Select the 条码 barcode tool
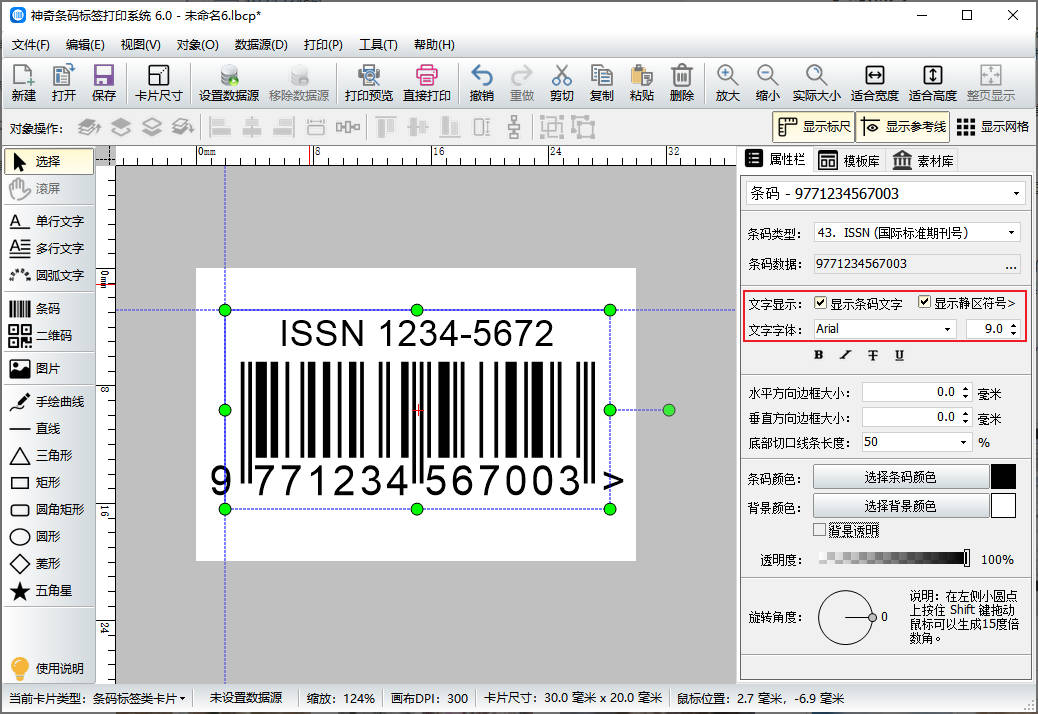The width and height of the screenshot is (1038, 714). (49, 308)
